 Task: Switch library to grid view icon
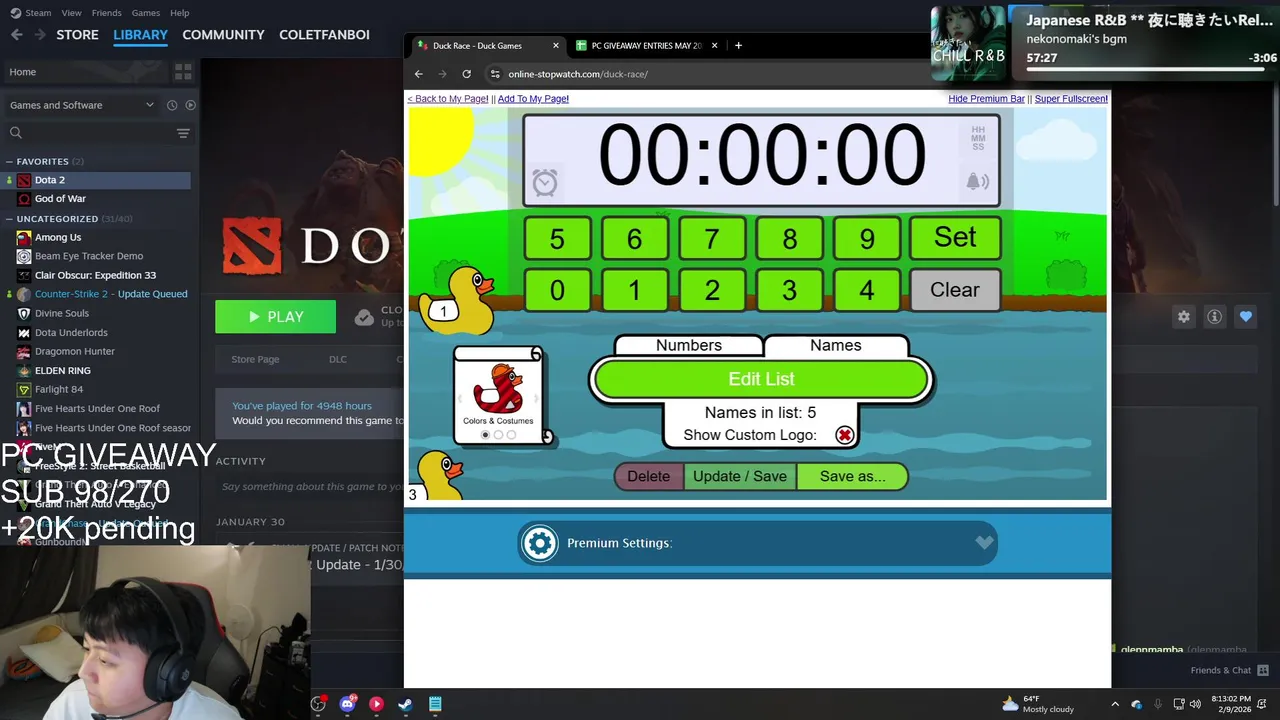pos(183,72)
